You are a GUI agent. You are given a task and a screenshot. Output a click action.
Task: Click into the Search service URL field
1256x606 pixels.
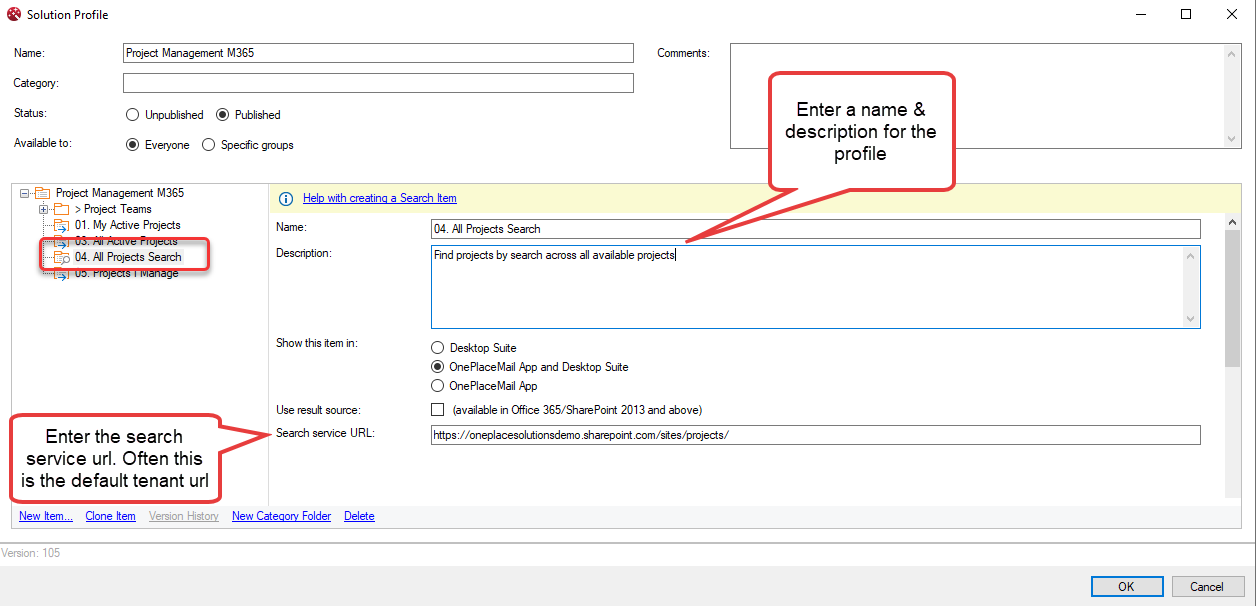[814, 435]
